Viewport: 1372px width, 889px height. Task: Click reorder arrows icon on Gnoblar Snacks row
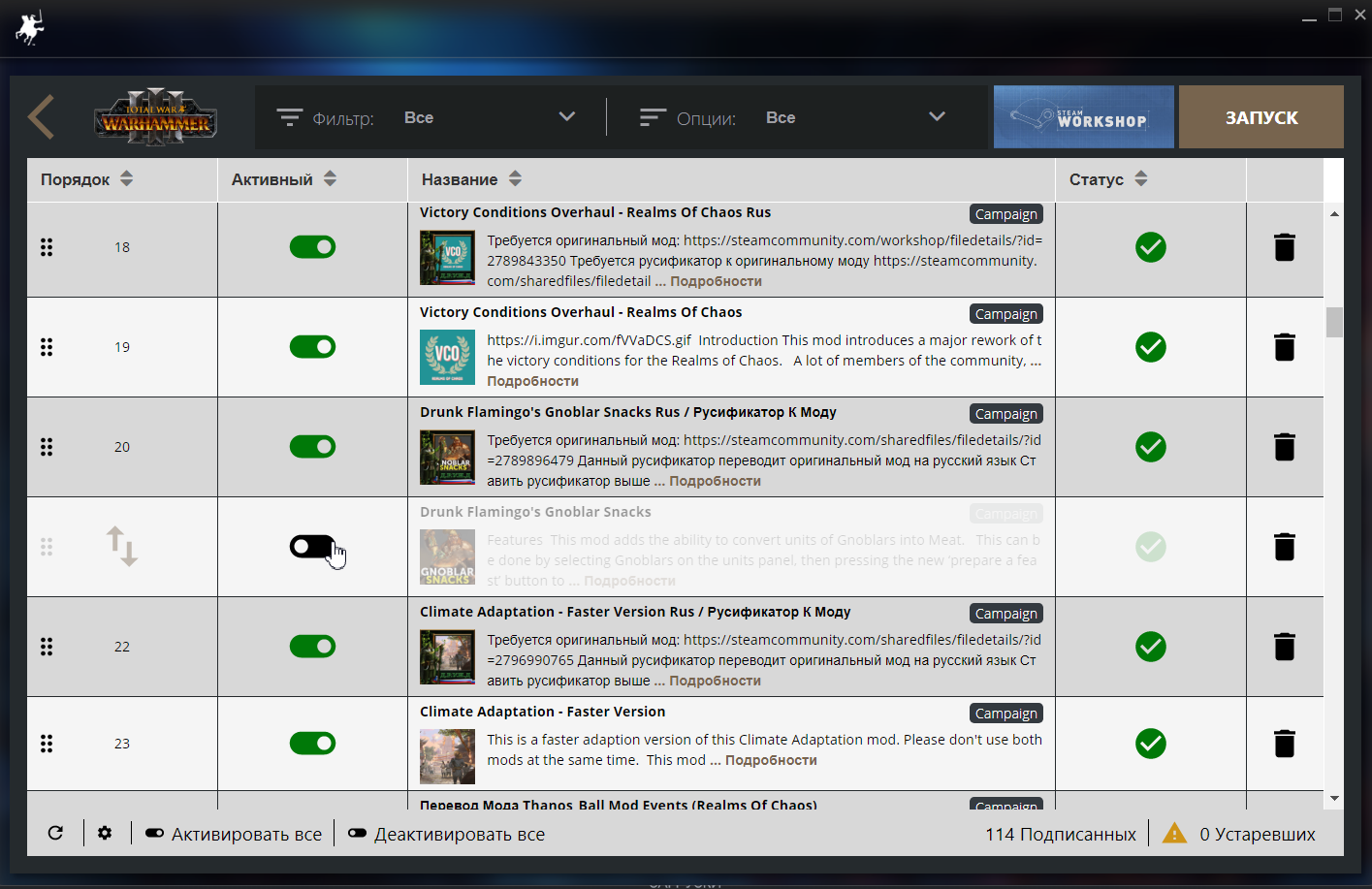tap(122, 547)
